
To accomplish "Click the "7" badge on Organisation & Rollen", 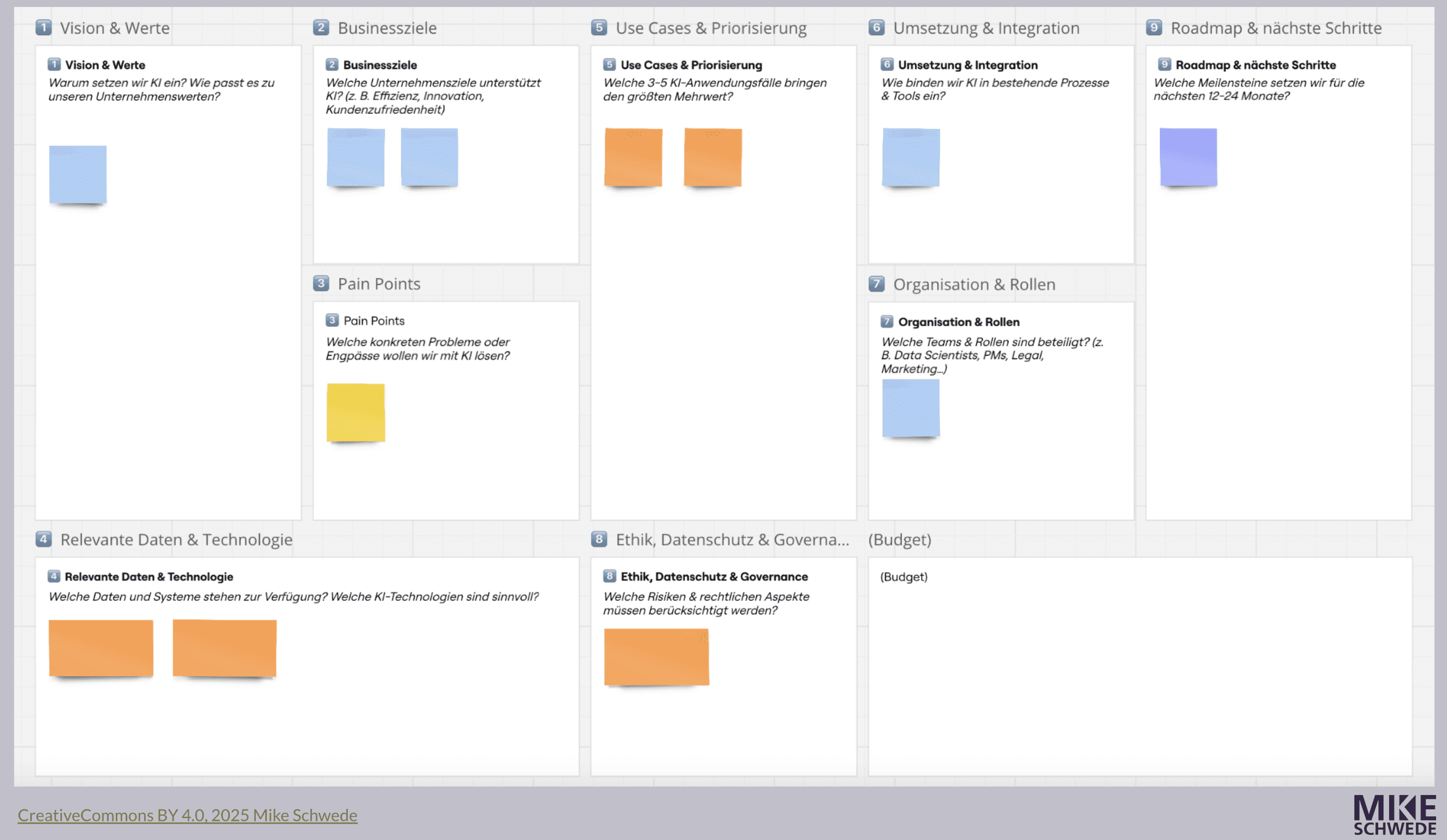I will pyautogui.click(x=887, y=322).
